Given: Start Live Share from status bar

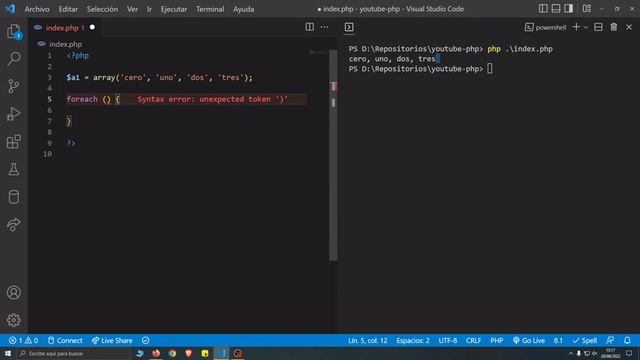Looking at the screenshot, I should pos(112,340).
